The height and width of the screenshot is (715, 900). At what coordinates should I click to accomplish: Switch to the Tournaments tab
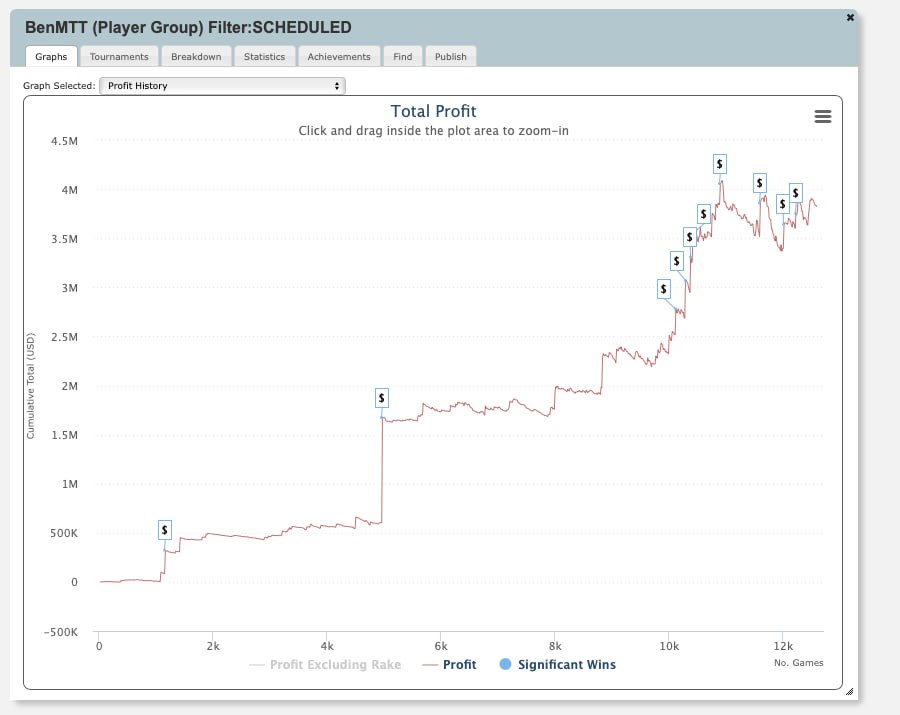point(119,57)
